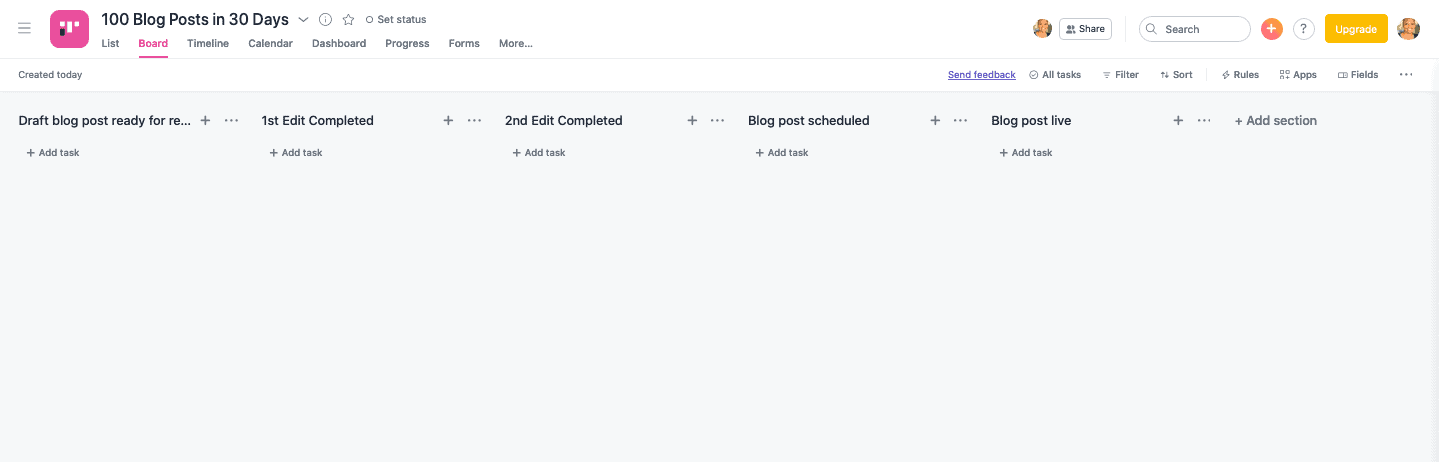Open more options for Blog post live column

[1204, 120]
